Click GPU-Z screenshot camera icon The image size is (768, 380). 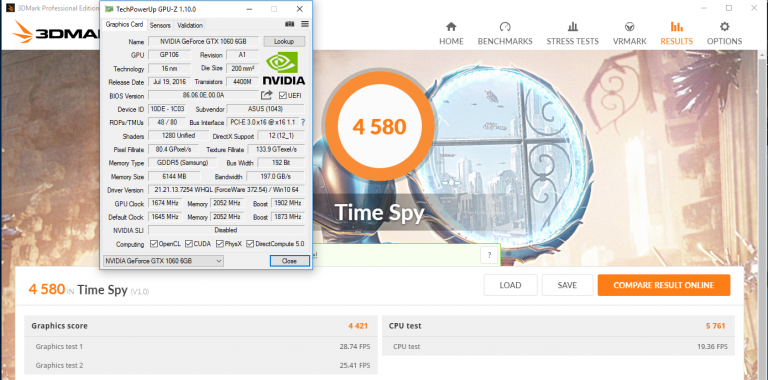(289, 24)
